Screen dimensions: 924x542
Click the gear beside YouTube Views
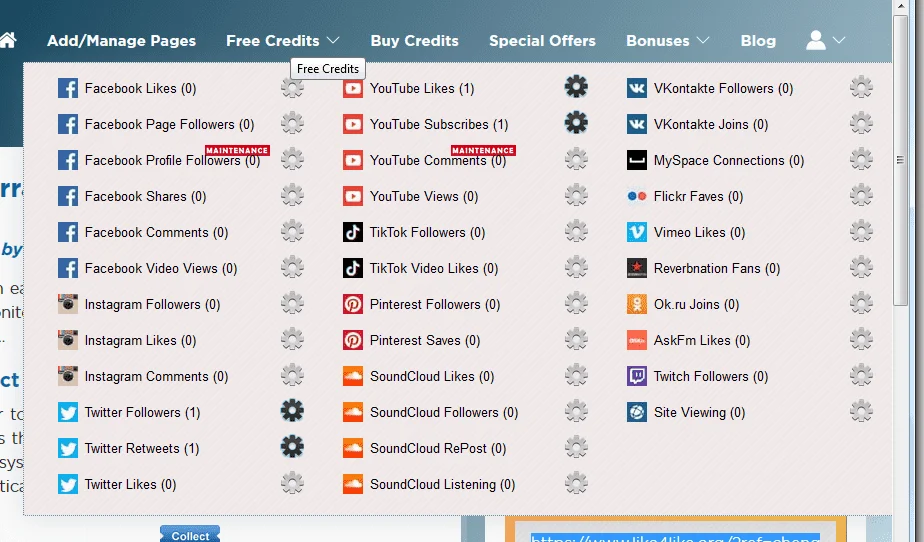tap(576, 196)
